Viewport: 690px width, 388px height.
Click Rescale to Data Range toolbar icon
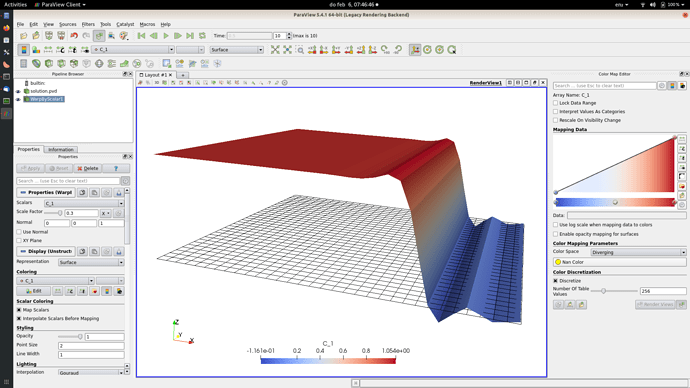48,50
